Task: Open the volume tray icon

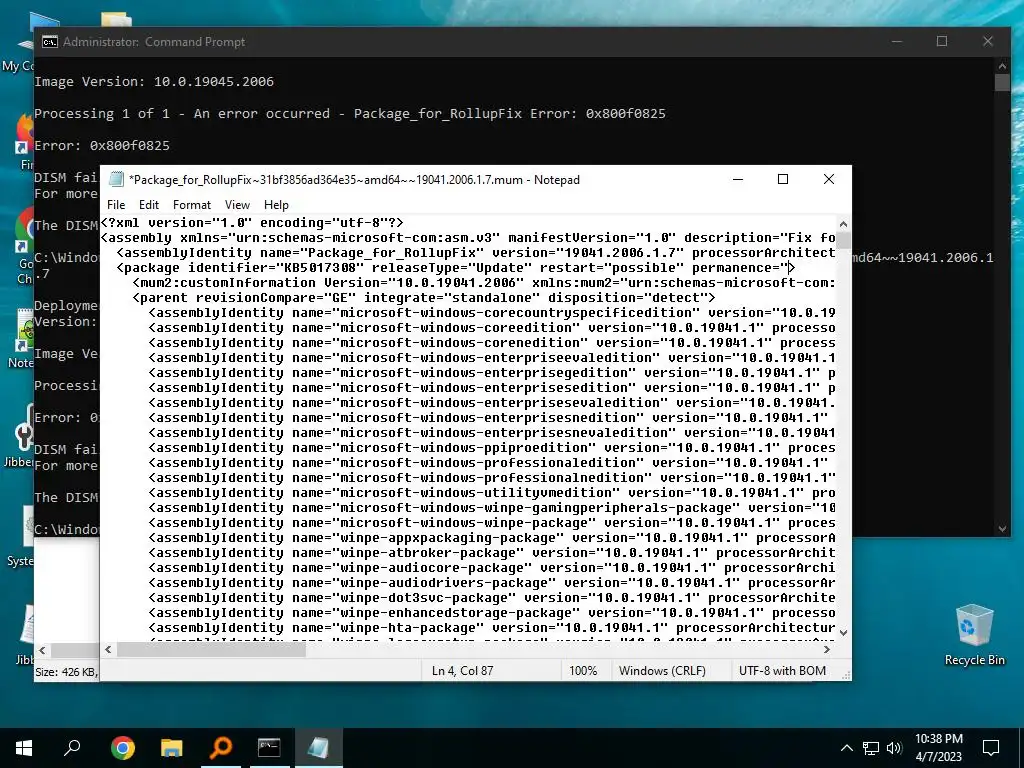Action: (x=894, y=748)
